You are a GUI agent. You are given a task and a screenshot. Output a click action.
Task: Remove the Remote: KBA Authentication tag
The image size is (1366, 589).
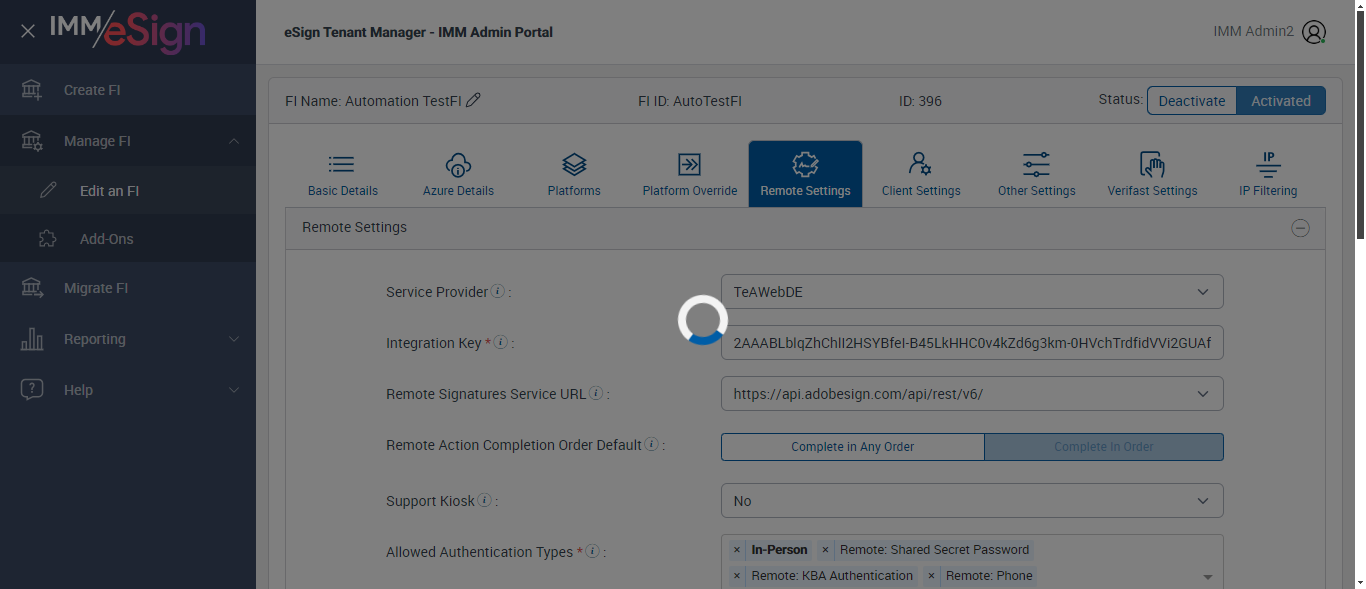(737, 576)
